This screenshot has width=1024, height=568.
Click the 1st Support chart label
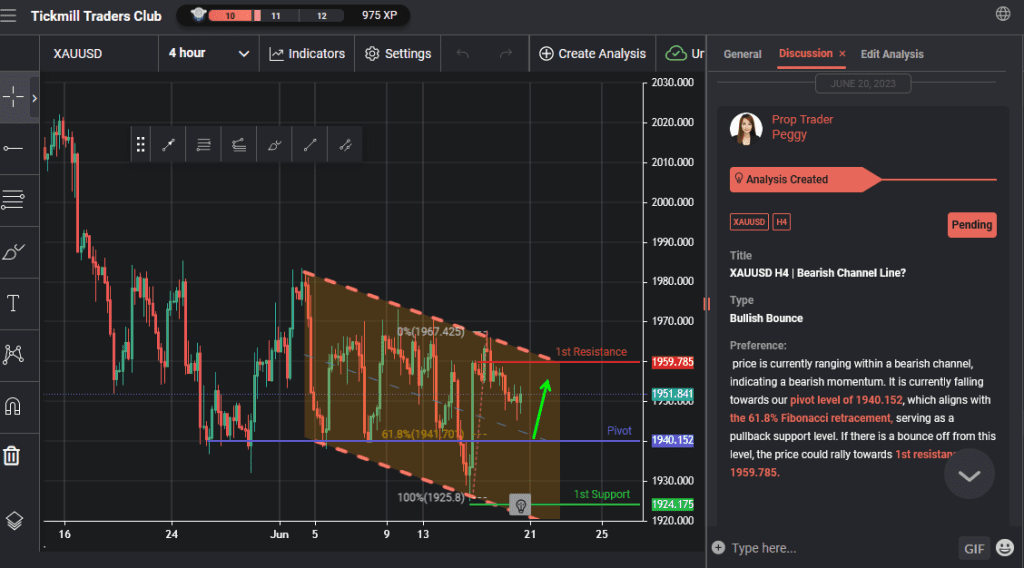coord(601,494)
